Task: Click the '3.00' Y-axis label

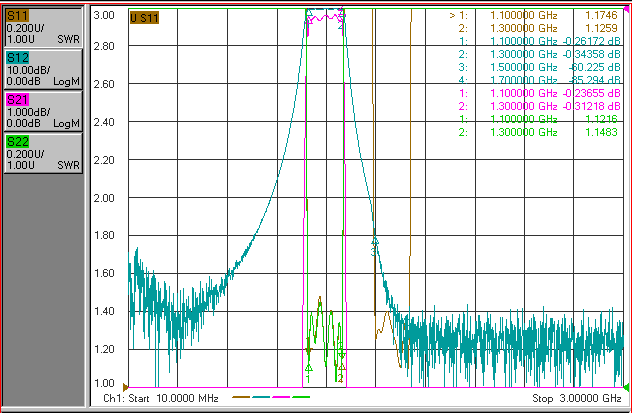Action: click(x=104, y=15)
